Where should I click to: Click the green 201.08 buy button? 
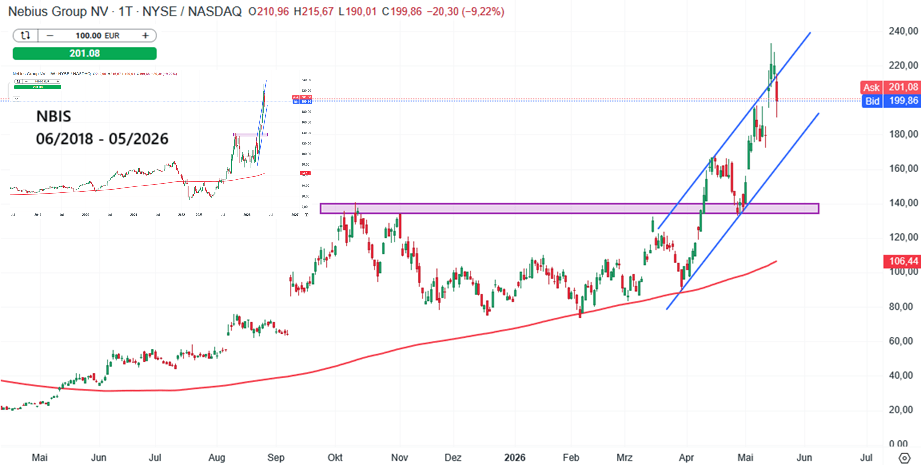point(85,53)
